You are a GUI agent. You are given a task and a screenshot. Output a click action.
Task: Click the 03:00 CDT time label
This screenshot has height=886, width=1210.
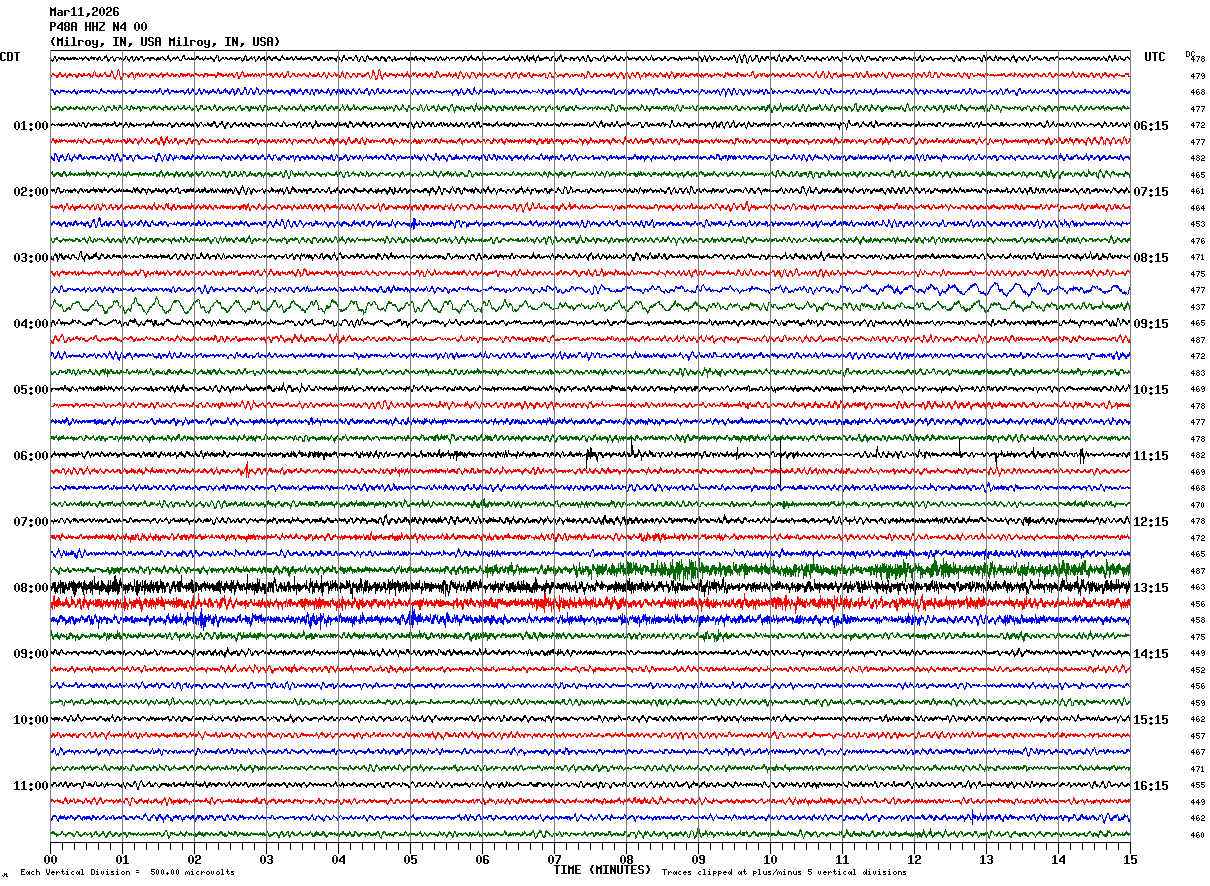point(30,258)
